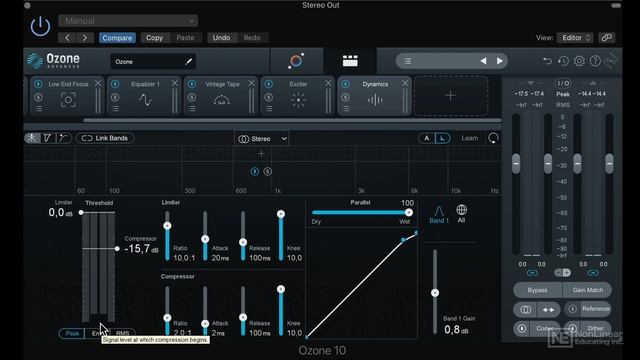Remove the Vintage Tape module
The width and height of the screenshot is (640, 360).
coord(251,83)
